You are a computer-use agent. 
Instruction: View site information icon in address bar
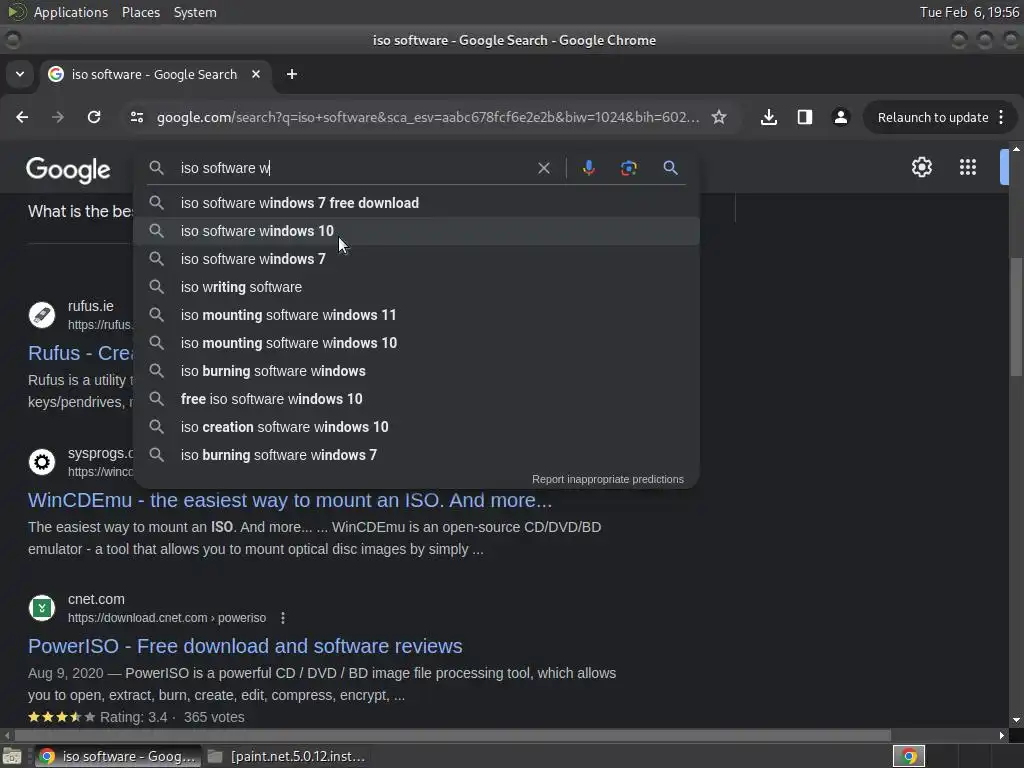click(136, 117)
